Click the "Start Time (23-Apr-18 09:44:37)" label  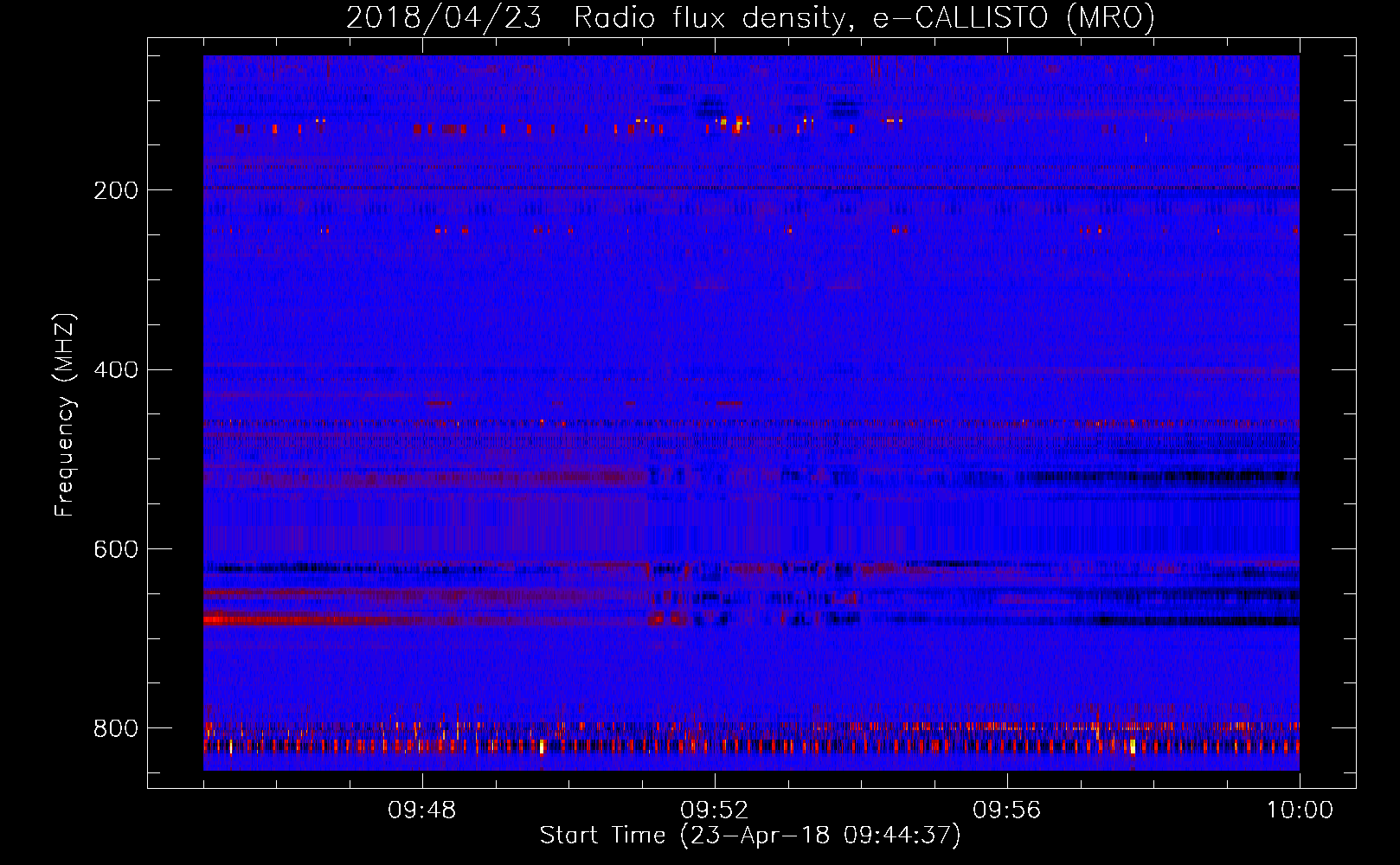[750, 836]
